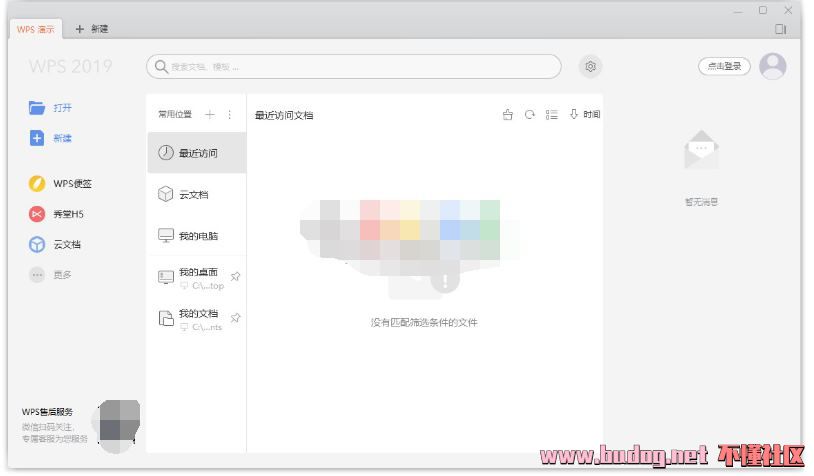Open 我的桌面 location
The width and height of the screenshot is (814, 476).
coord(197,277)
